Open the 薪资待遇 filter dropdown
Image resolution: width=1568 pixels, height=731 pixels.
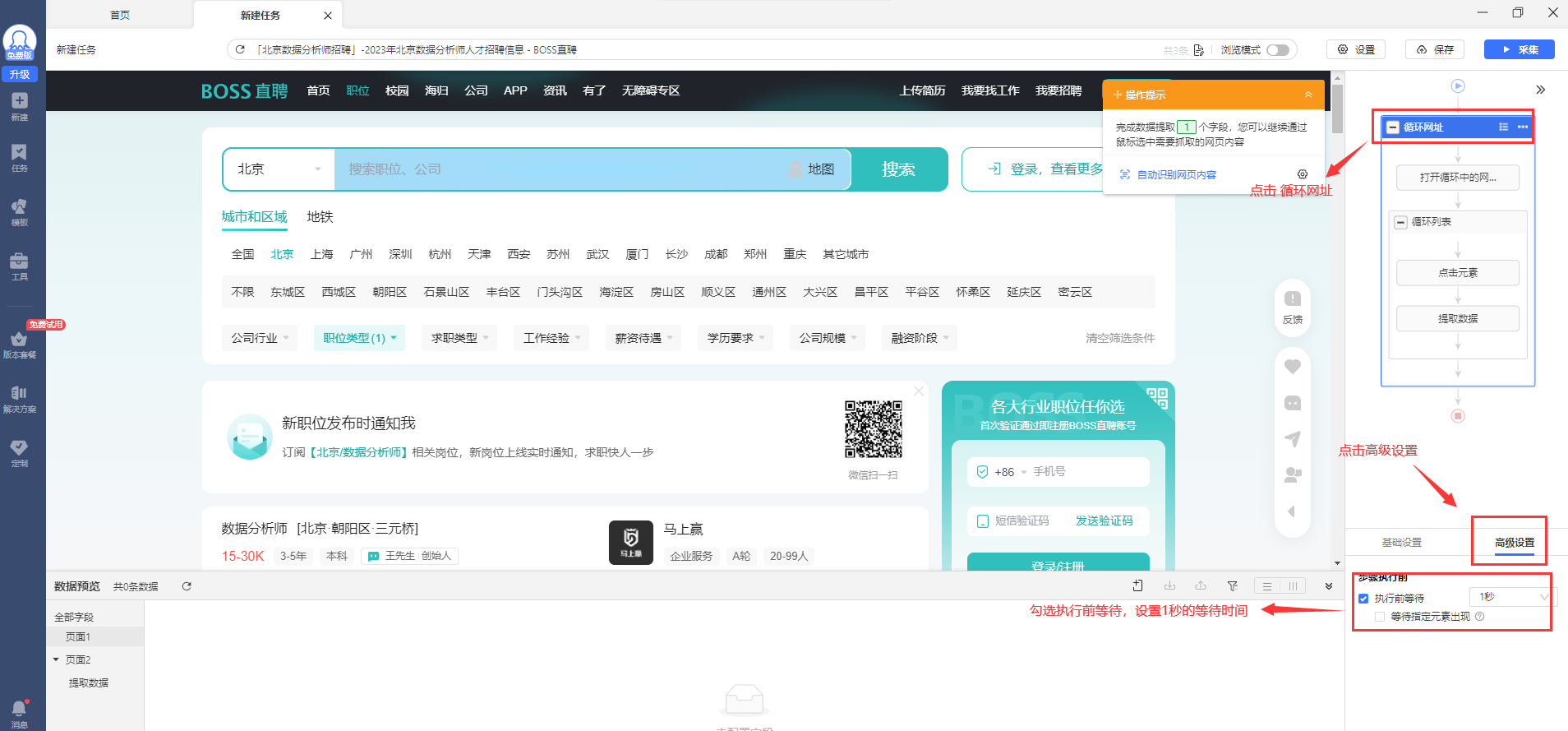[x=643, y=338]
